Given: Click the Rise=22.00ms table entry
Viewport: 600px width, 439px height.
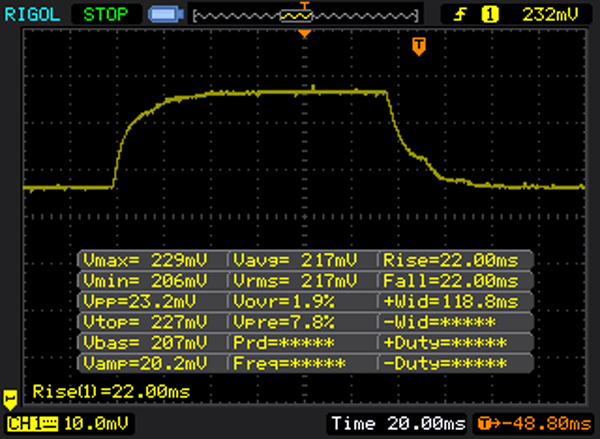Looking at the screenshot, I should tap(451, 260).
